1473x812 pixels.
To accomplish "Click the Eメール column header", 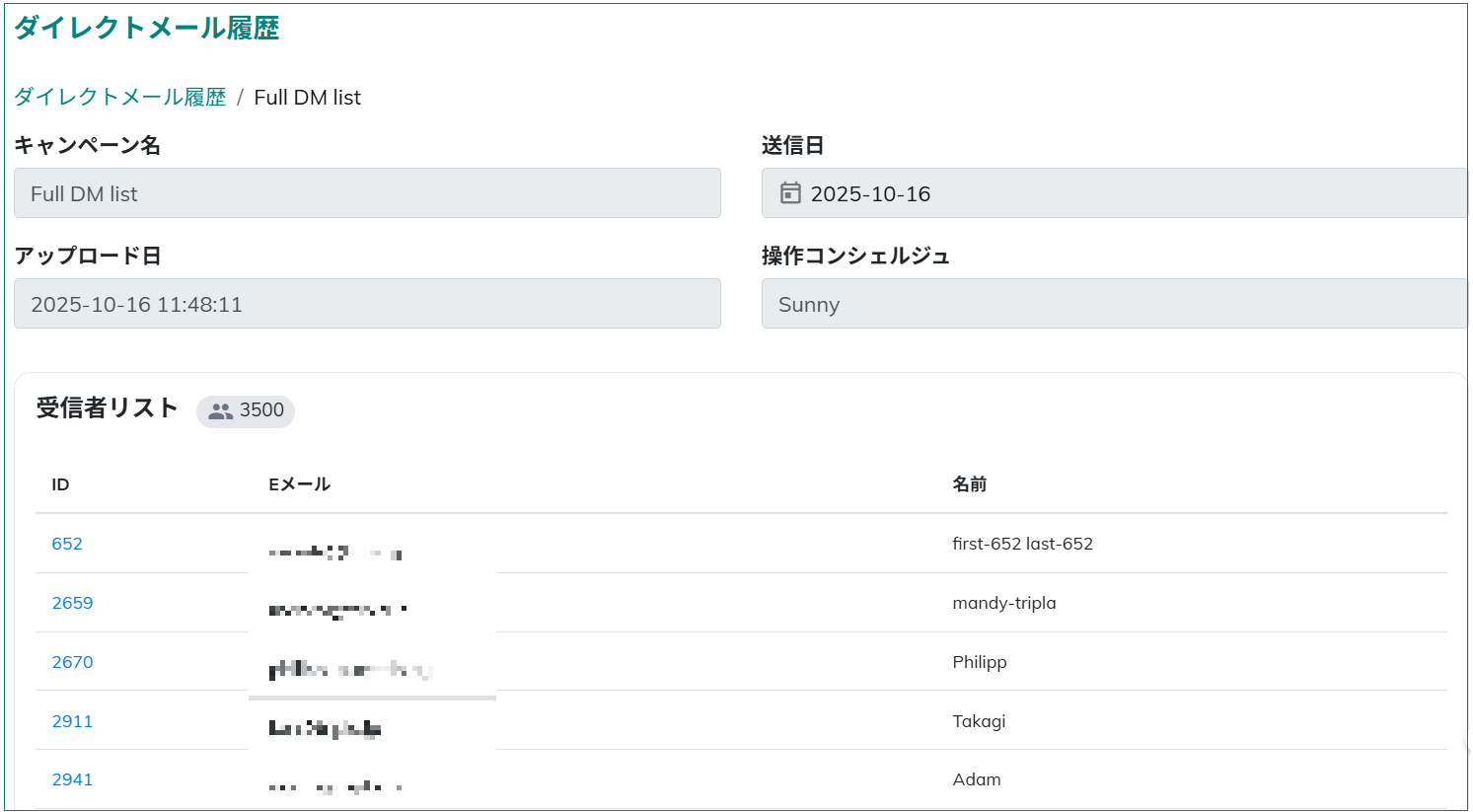I will click(x=299, y=484).
